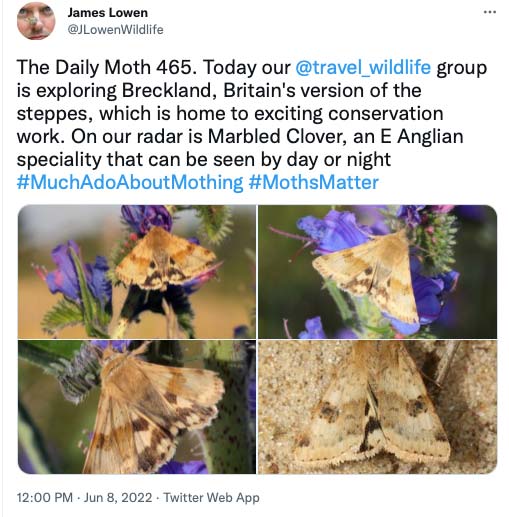Select the phrase 'The Daily Moth 465'
The height and width of the screenshot is (517, 509).
coord(104,67)
